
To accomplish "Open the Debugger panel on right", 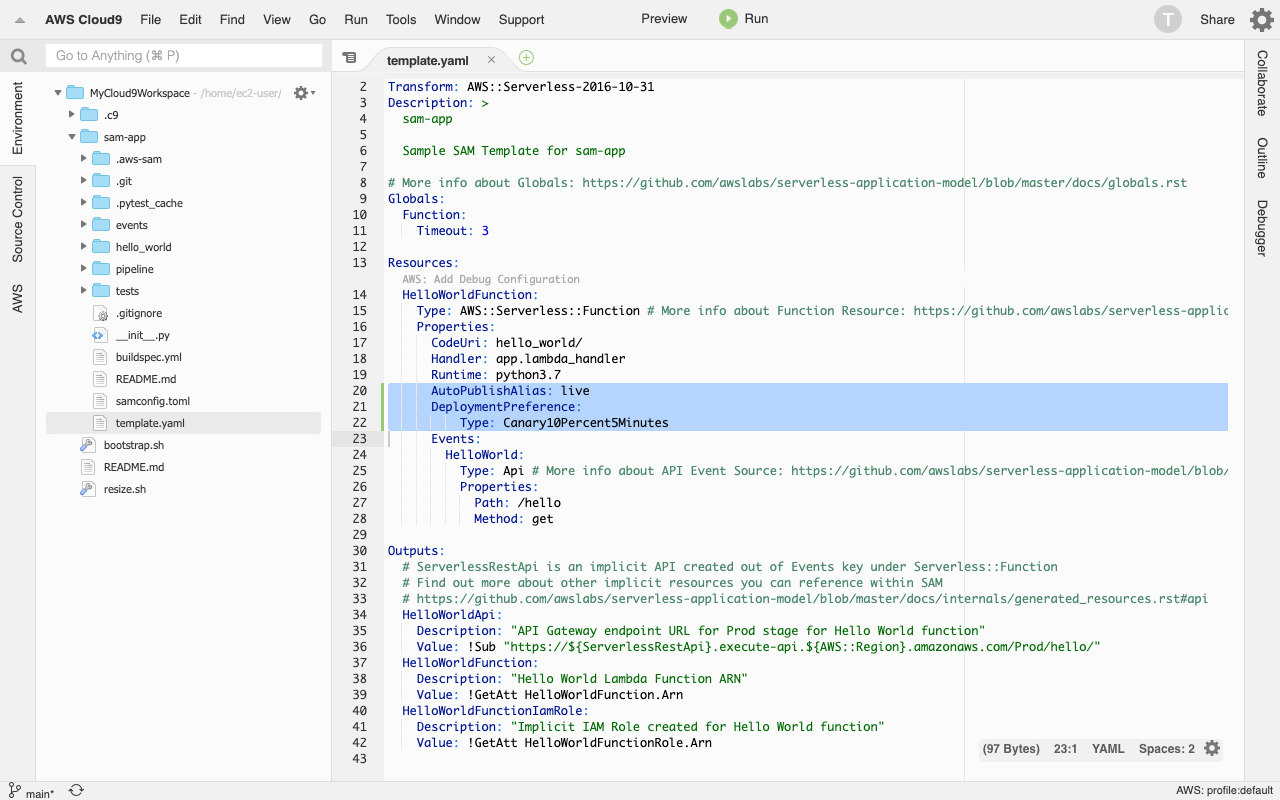I will click(x=1262, y=228).
